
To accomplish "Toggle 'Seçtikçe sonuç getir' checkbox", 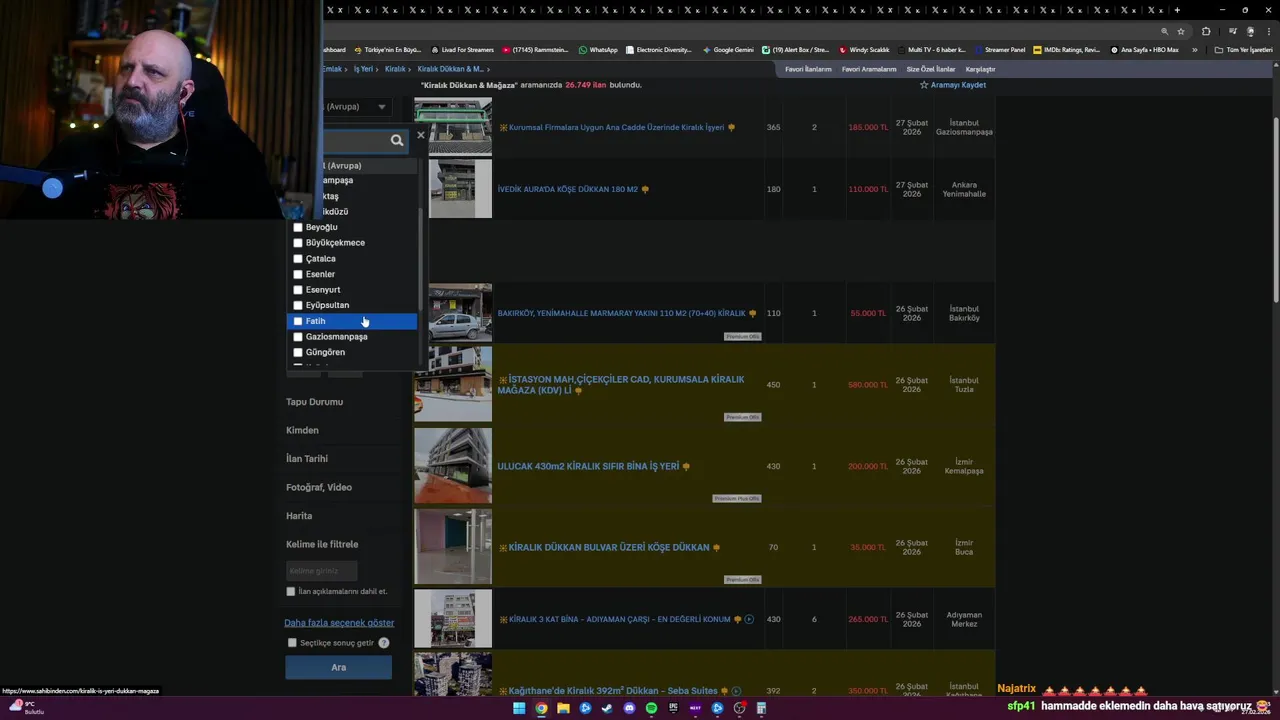I will click(292, 643).
